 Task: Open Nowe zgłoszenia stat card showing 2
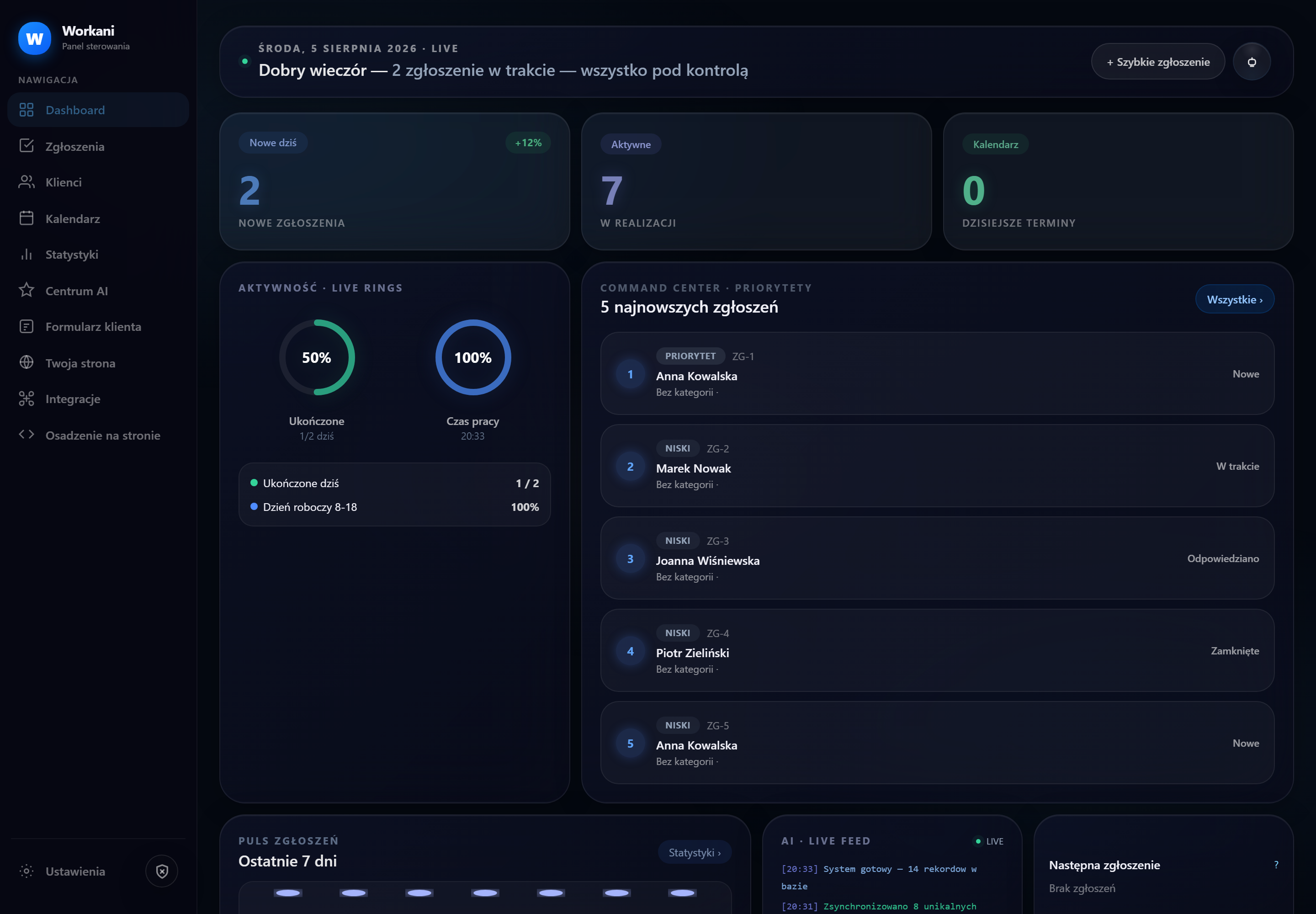(x=394, y=181)
